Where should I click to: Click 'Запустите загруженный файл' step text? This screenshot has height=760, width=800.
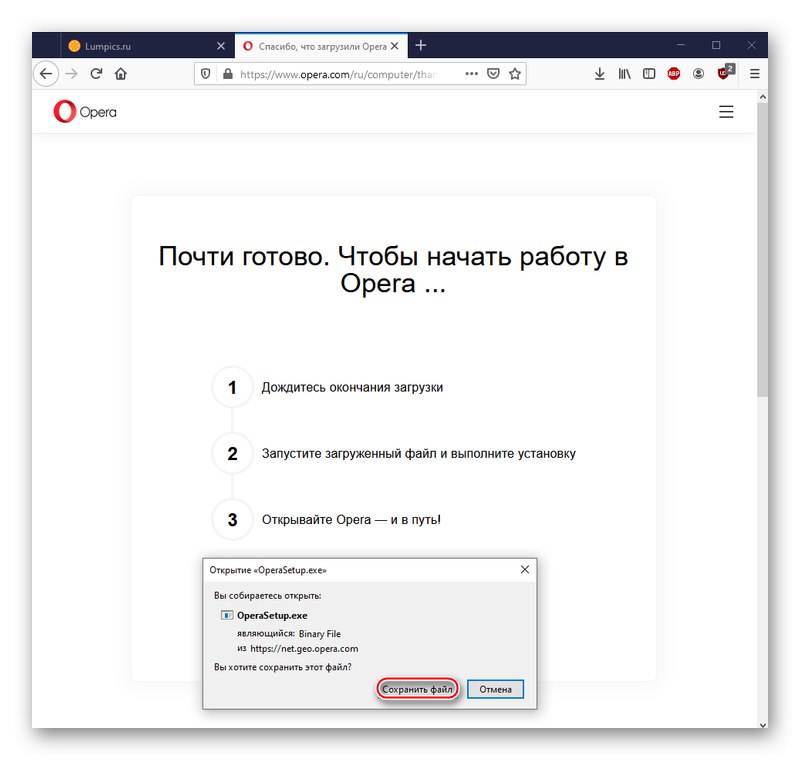pos(418,453)
